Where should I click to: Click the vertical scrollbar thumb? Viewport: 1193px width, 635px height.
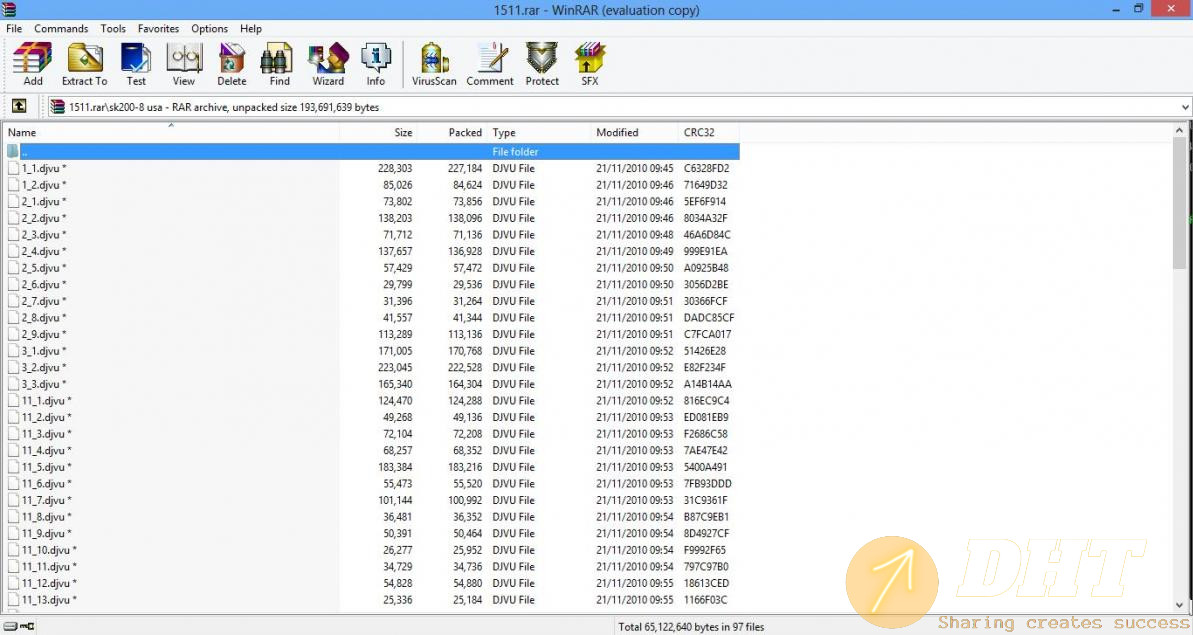pyautogui.click(x=1179, y=203)
